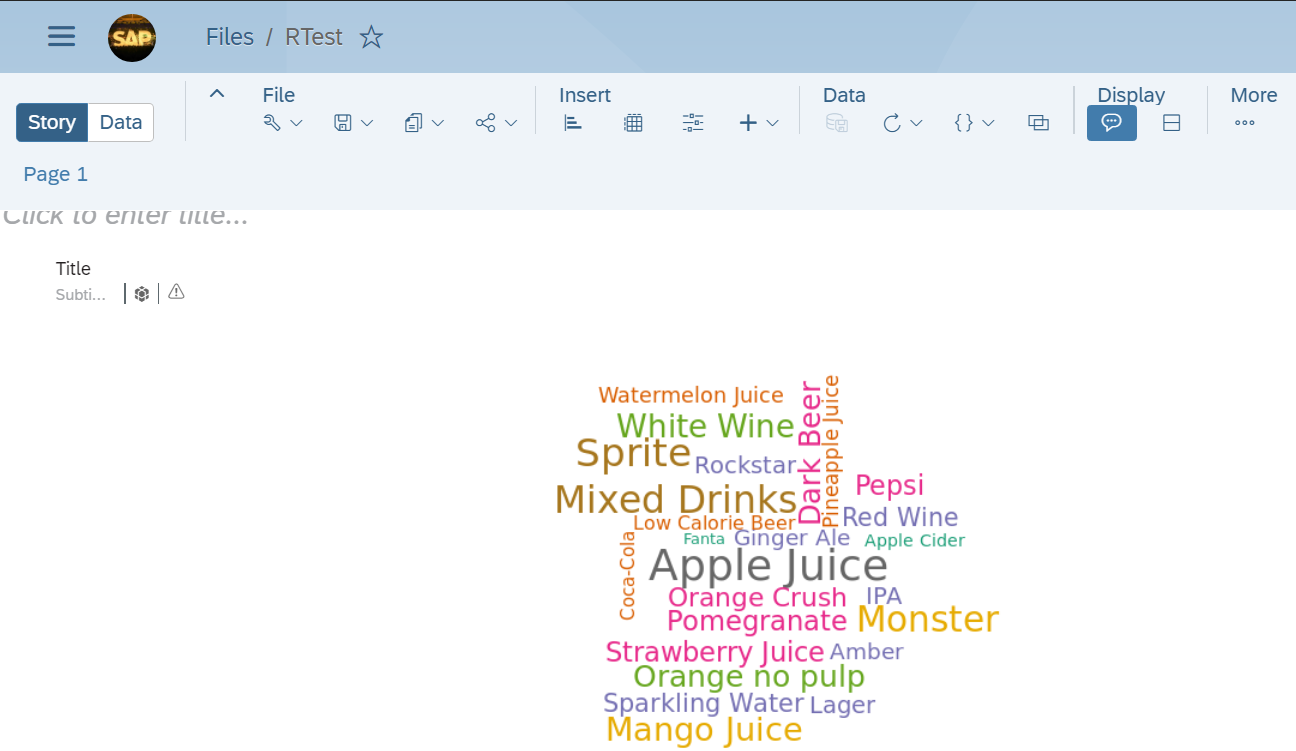Screen dimensions: 1296x751
Task: Mark RTest as favorite with star
Action: [371, 37]
